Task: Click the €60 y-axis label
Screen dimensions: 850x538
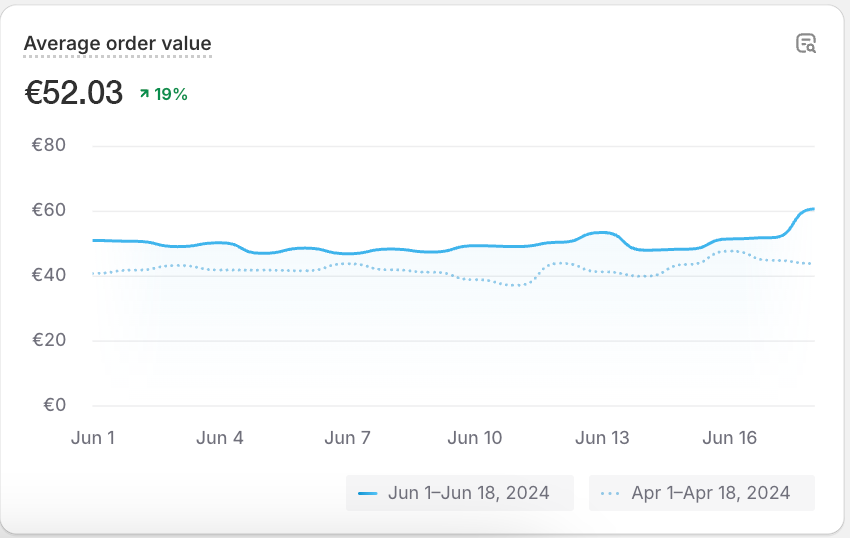Action: coord(49,210)
